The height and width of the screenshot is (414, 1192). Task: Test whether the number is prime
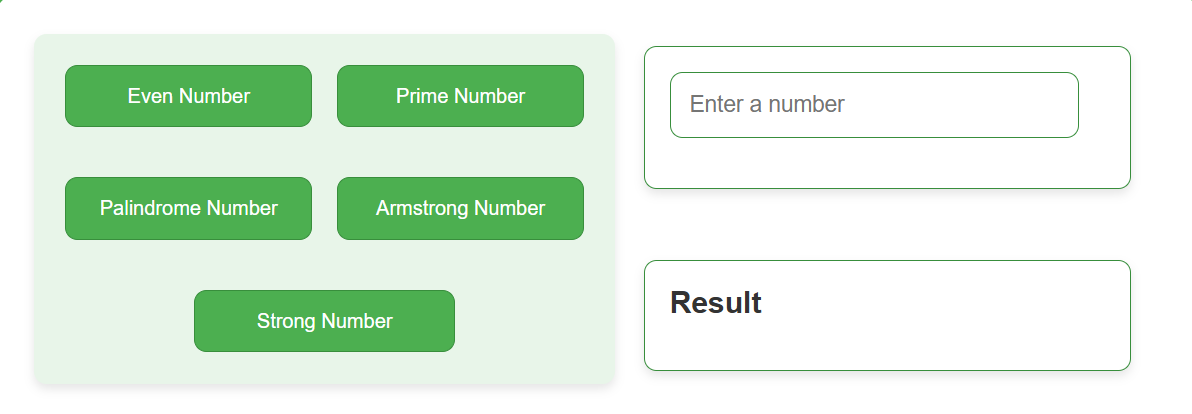coord(461,96)
